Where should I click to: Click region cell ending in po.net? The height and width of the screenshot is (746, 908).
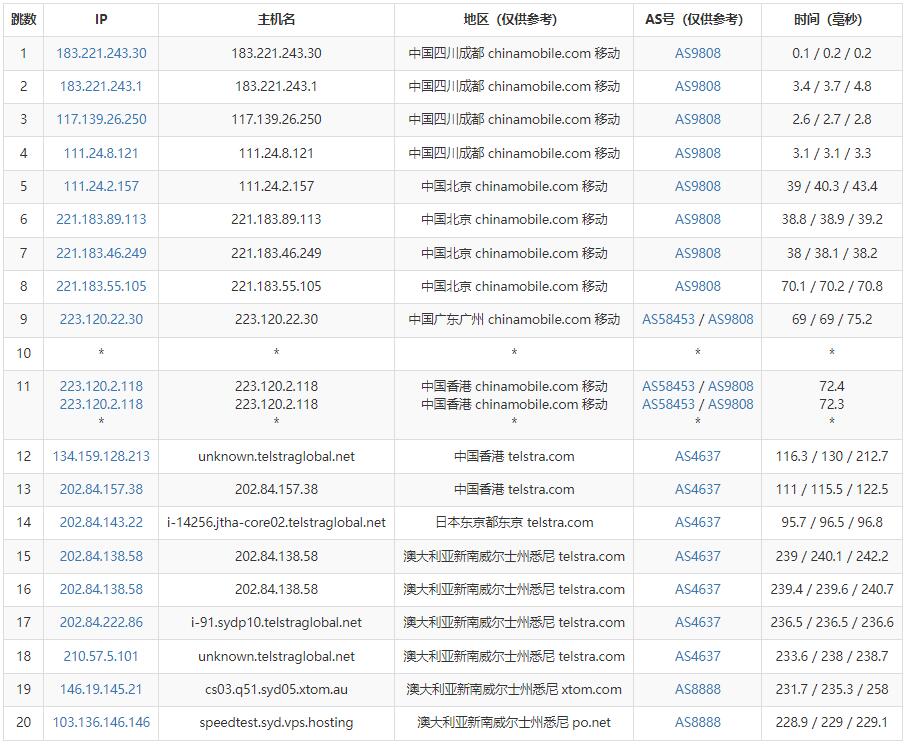514,722
